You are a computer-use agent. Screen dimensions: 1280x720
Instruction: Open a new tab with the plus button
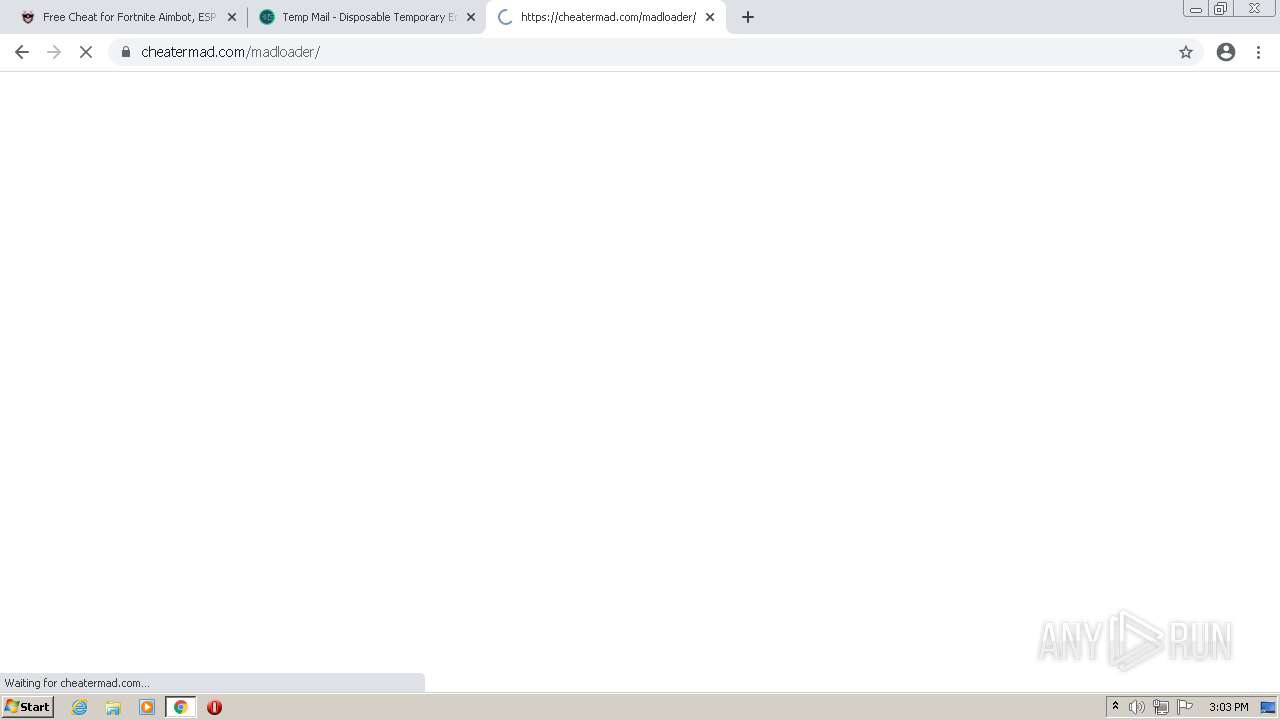pyautogui.click(x=748, y=17)
